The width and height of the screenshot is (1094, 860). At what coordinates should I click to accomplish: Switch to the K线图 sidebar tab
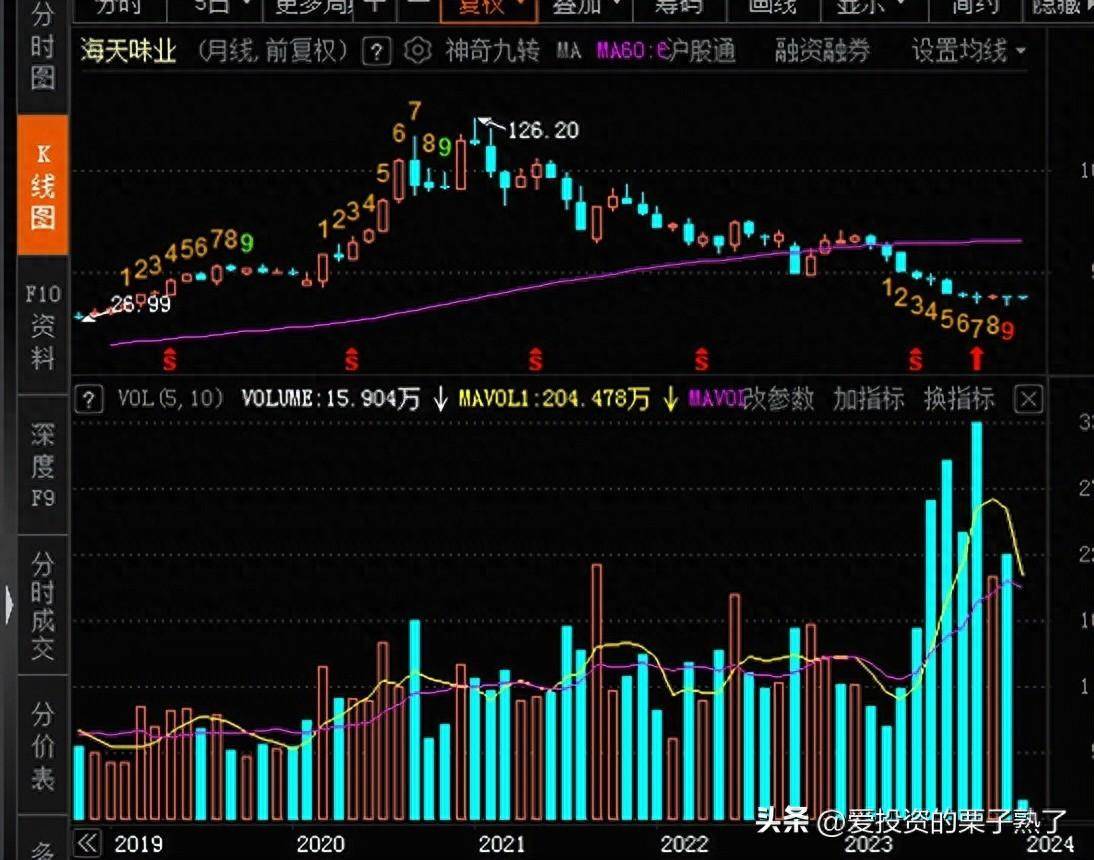(43, 186)
